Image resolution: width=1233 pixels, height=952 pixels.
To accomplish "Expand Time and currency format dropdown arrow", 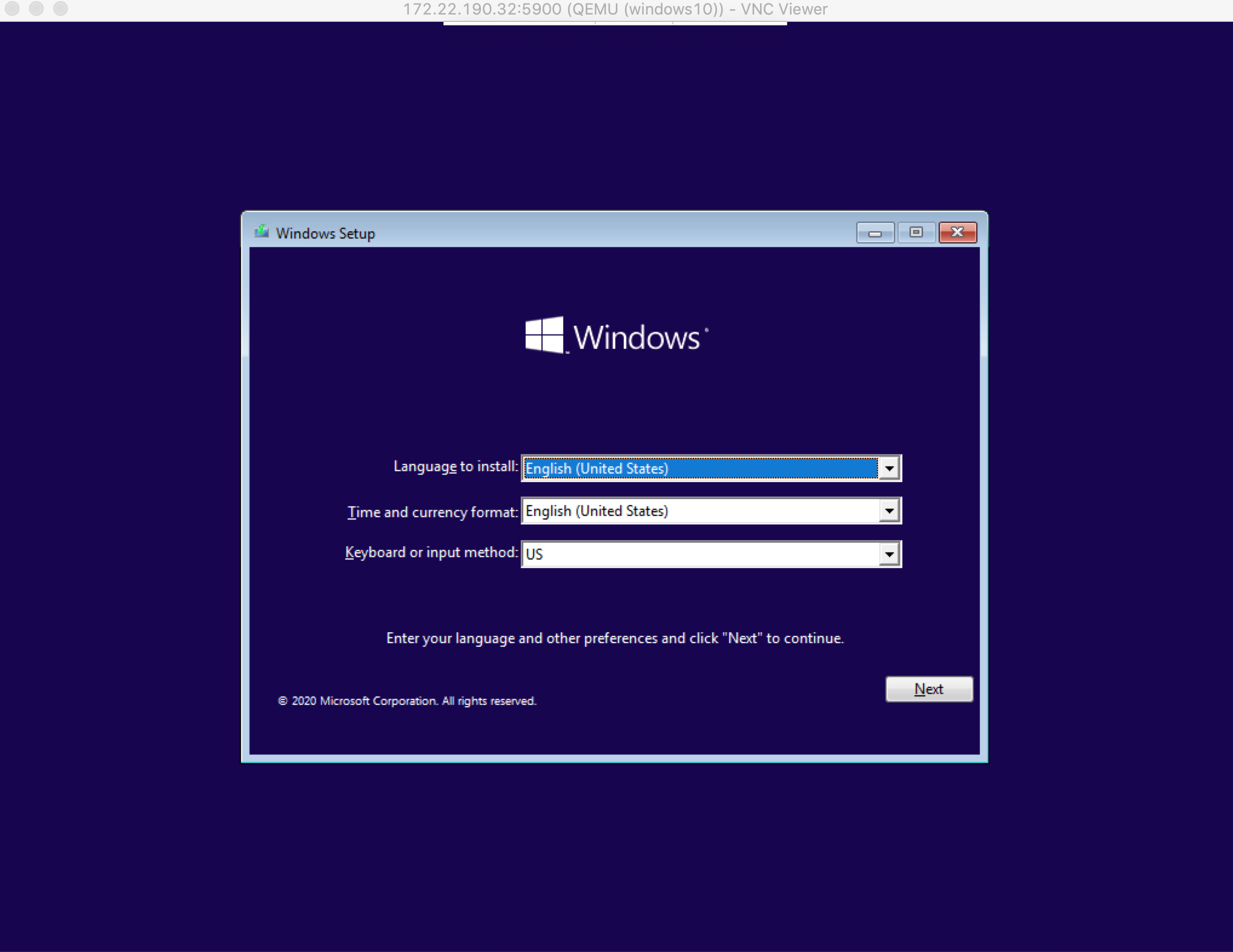I will pos(889,511).
